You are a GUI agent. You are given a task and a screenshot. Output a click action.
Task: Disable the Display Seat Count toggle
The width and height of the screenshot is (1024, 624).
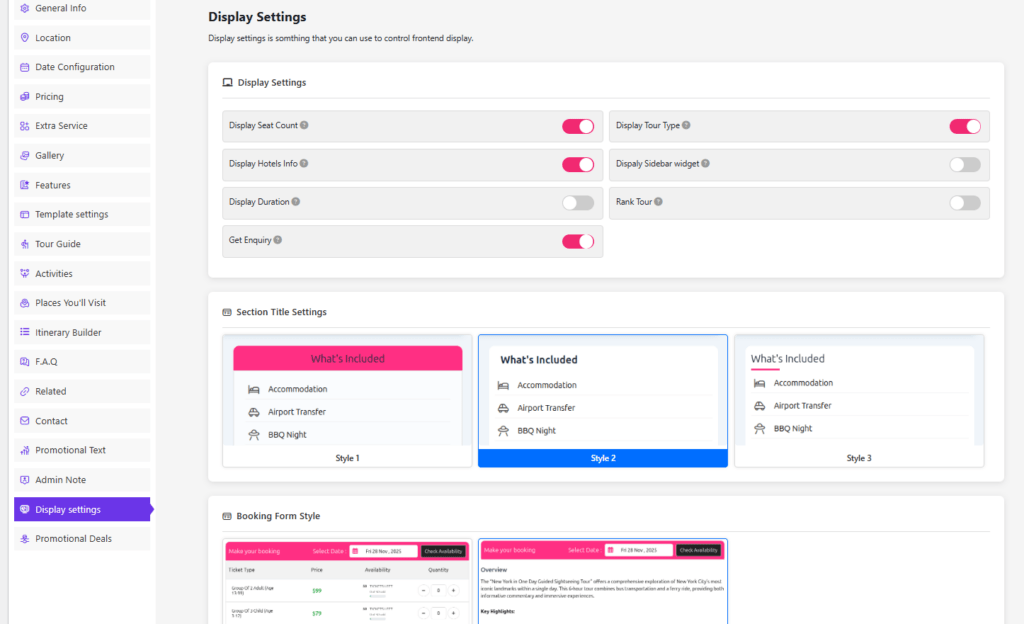pyautogui.click(x=577, y=126)
